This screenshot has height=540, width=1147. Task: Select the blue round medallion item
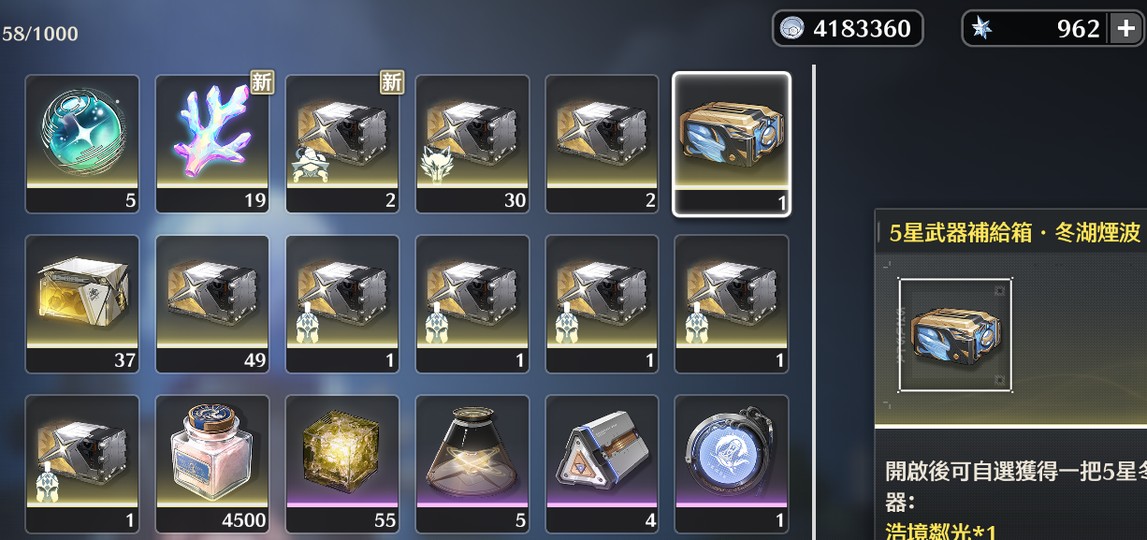point(732,464)
